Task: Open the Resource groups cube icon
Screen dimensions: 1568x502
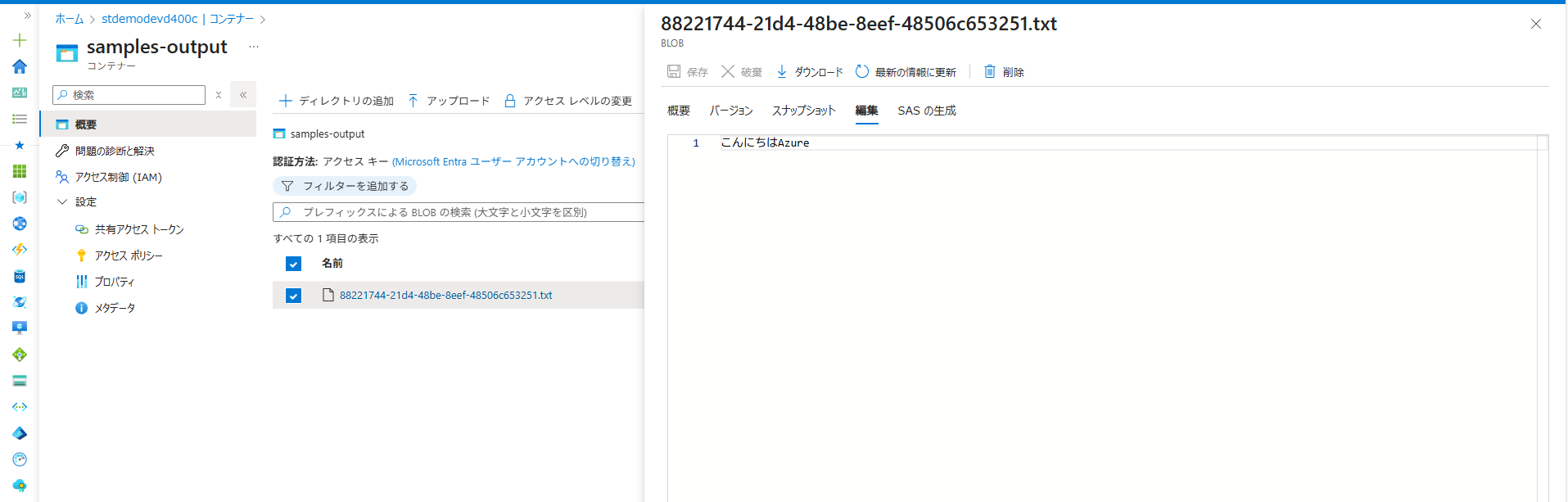Action: point(20,197)
